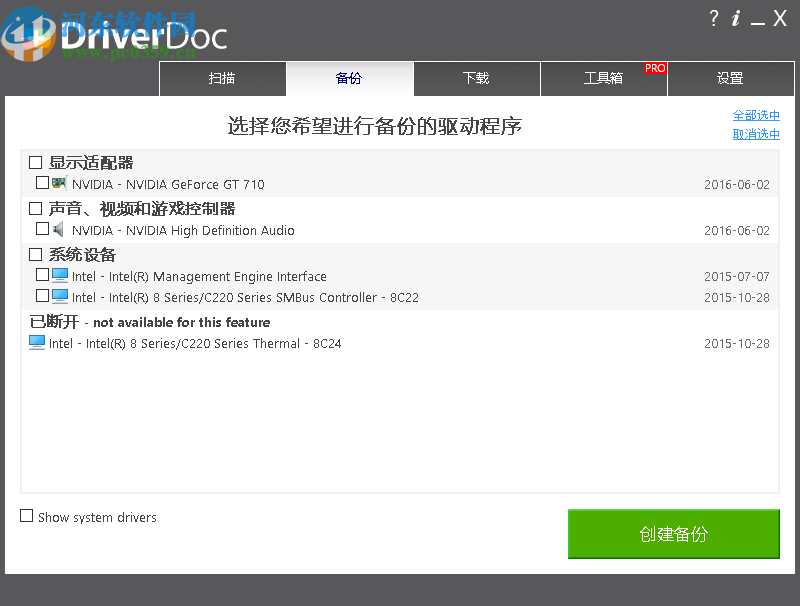800x606 pixels.
Task: Check the NVIDIA High Definition Audio checkbox
Action: pos(43,230)
